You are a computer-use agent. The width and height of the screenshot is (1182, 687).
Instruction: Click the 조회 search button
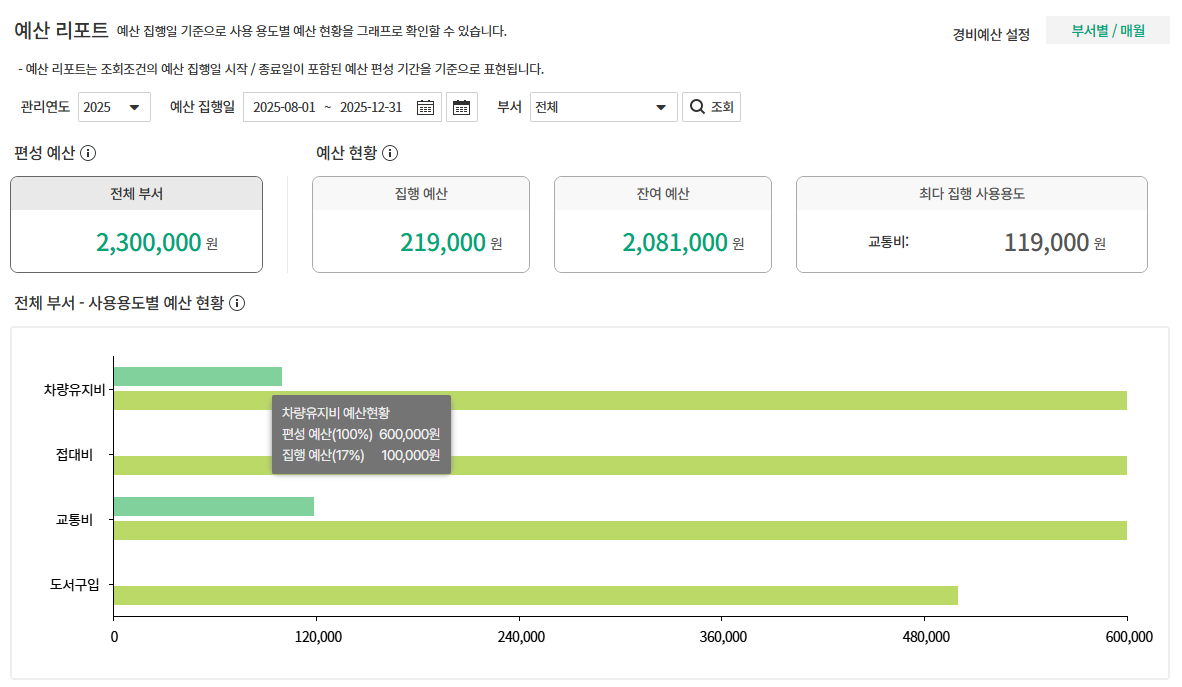(x=711, y=107)
